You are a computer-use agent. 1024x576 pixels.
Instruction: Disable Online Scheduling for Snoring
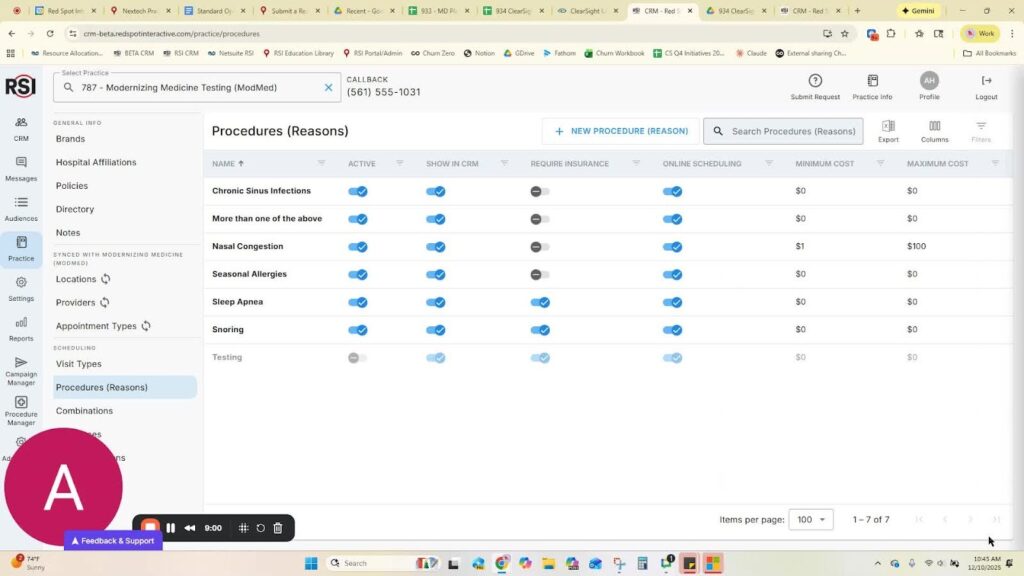(x=672, y=329)
